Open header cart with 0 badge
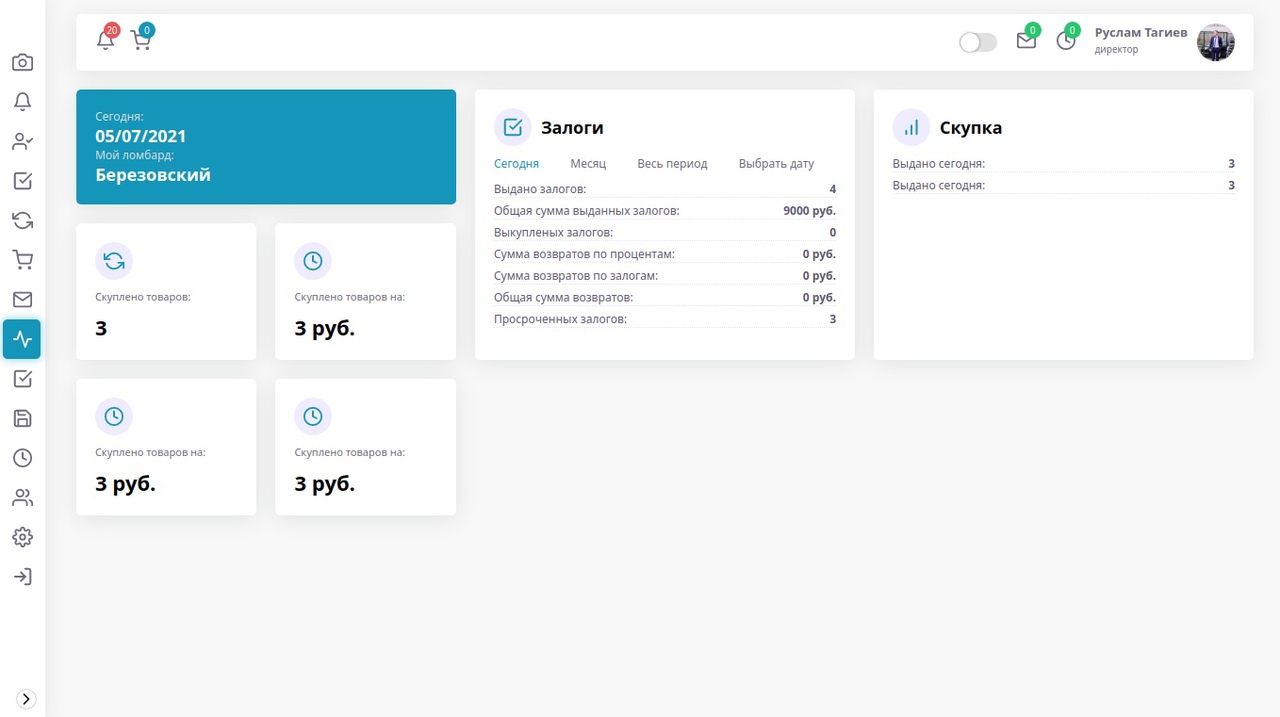Screen dimensions: 1280x717 [x=141, y=39]
